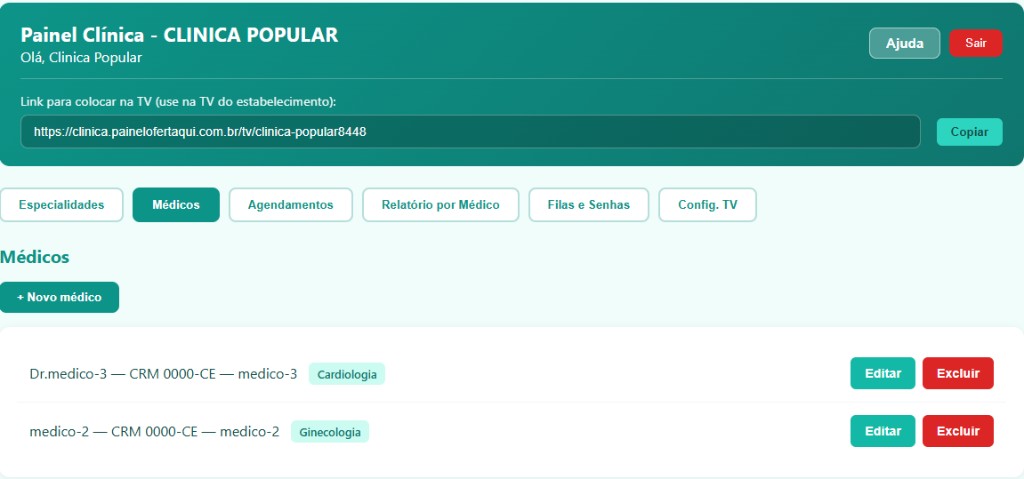Open the Filas e Senhas tab
The image size is (1024, 479).
point(588,205)
